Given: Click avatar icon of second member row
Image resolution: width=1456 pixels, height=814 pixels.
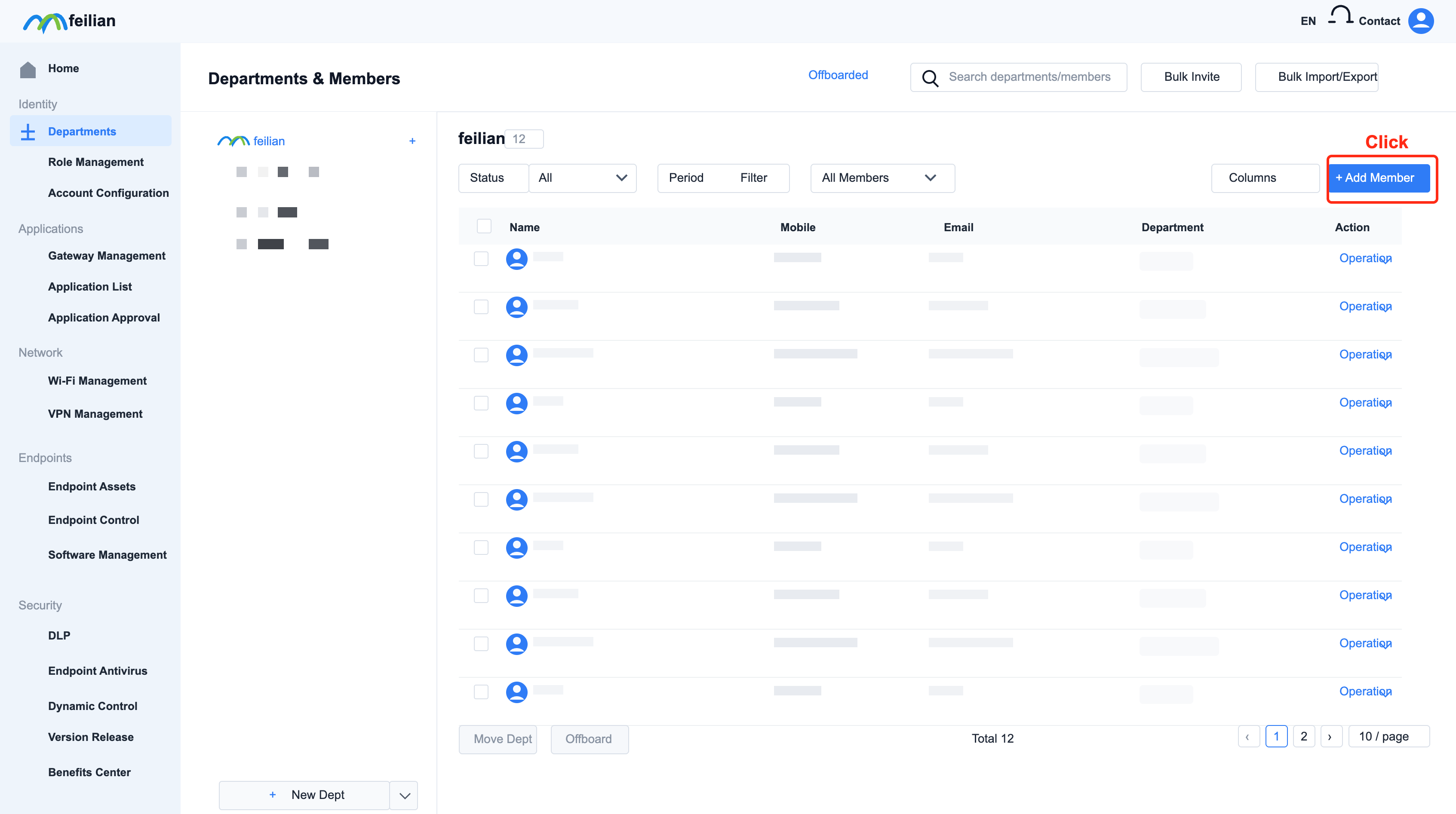Looking at the screenshot, I should point(516,307).
